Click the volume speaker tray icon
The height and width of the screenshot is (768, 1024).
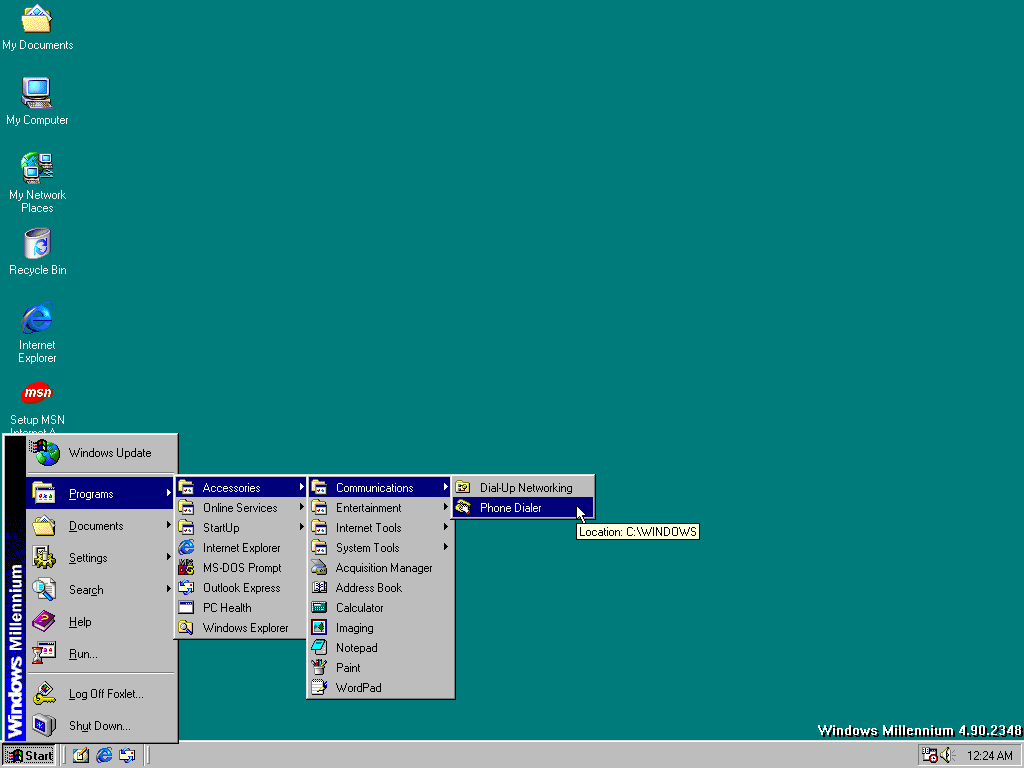tap(947, 755)
